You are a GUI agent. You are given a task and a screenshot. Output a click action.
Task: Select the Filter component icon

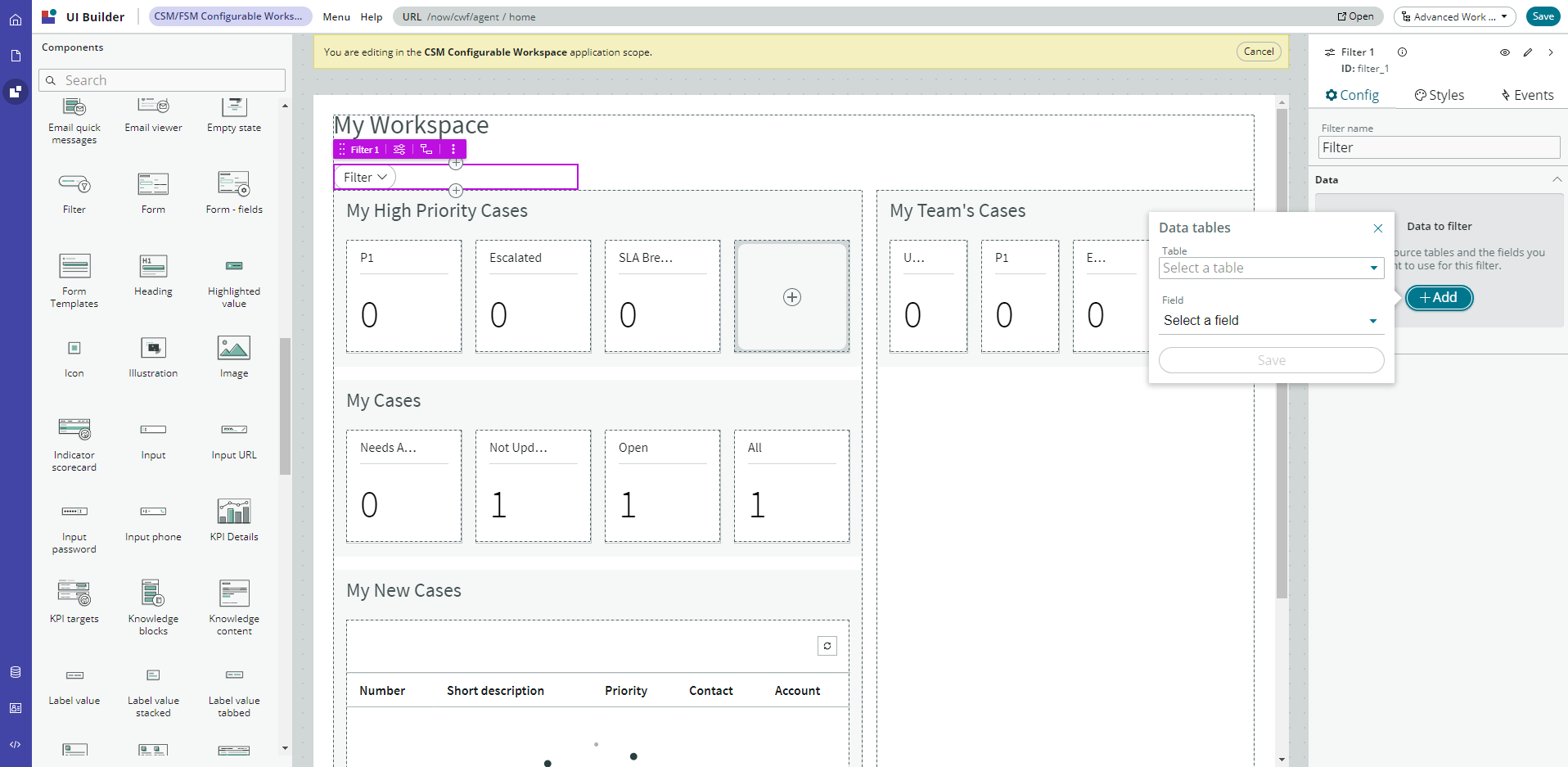click(x=74, y=184)
